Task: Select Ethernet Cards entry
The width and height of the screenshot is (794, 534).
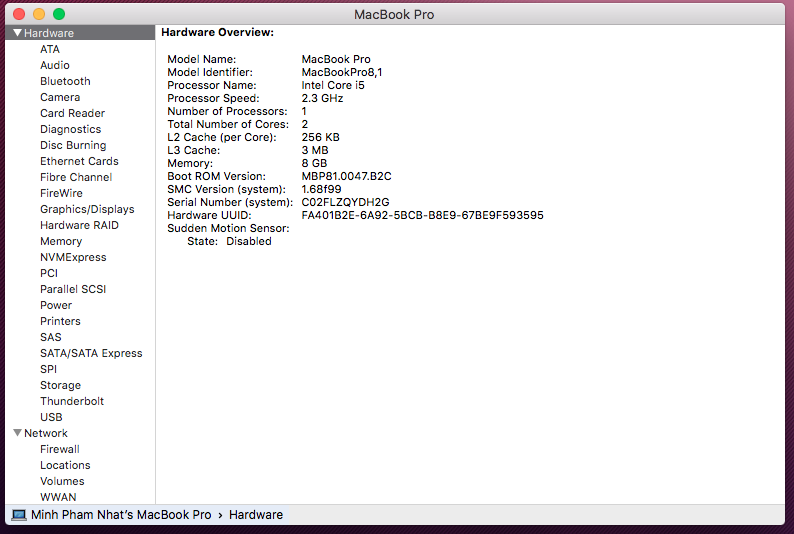Action: (79, 161)
